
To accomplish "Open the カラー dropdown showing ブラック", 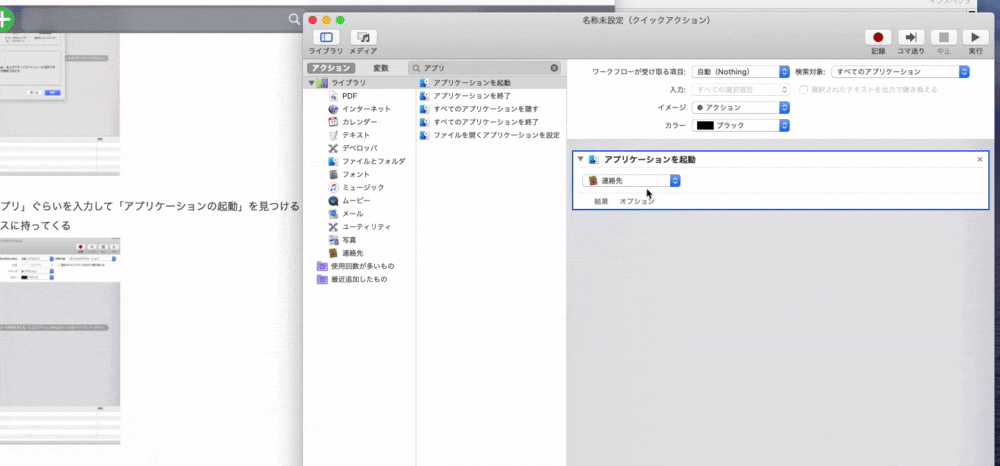I will (x=740, y=126).
